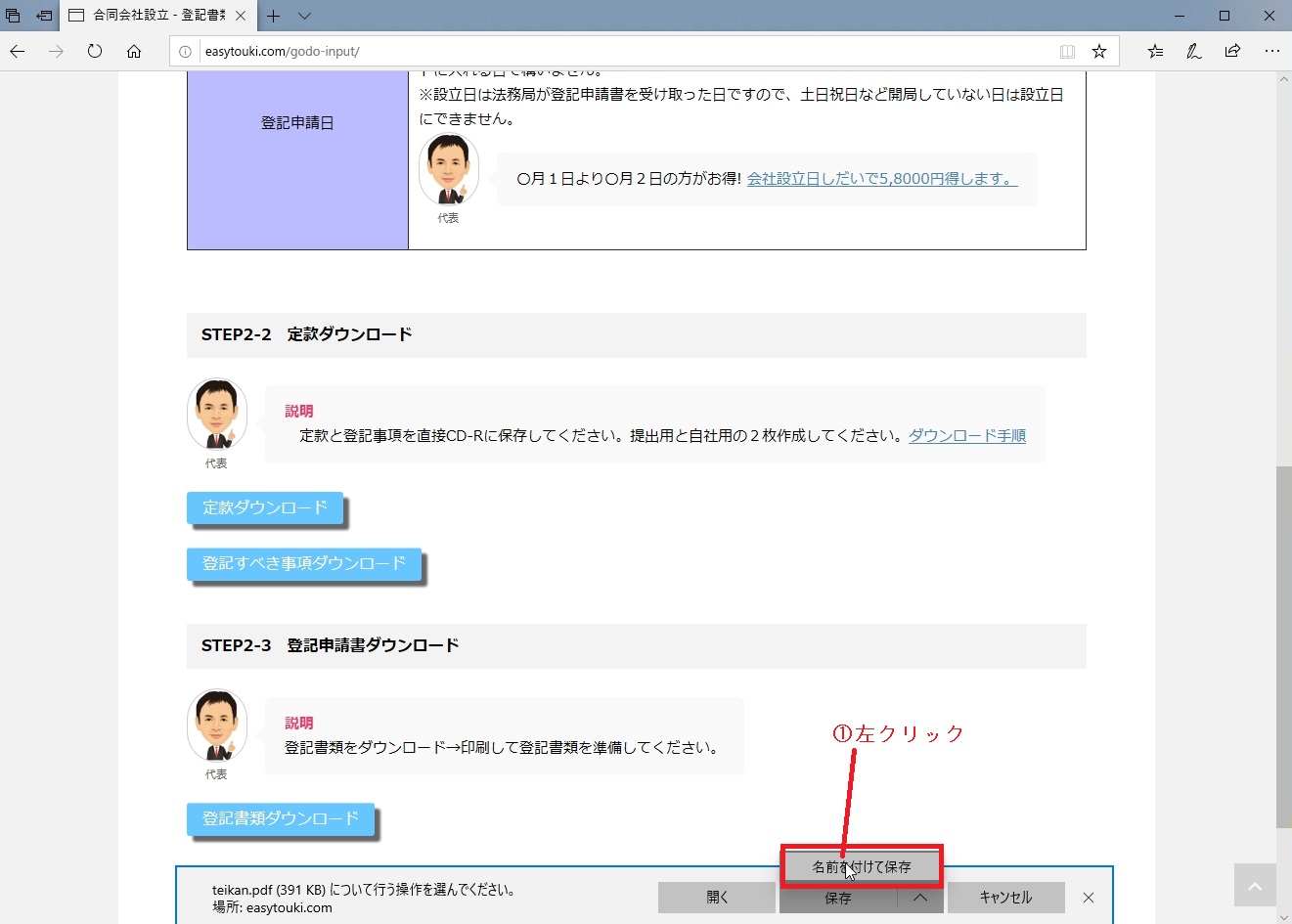
Task: Click the 開く button in download bar
Action: [x=717, y=898]
